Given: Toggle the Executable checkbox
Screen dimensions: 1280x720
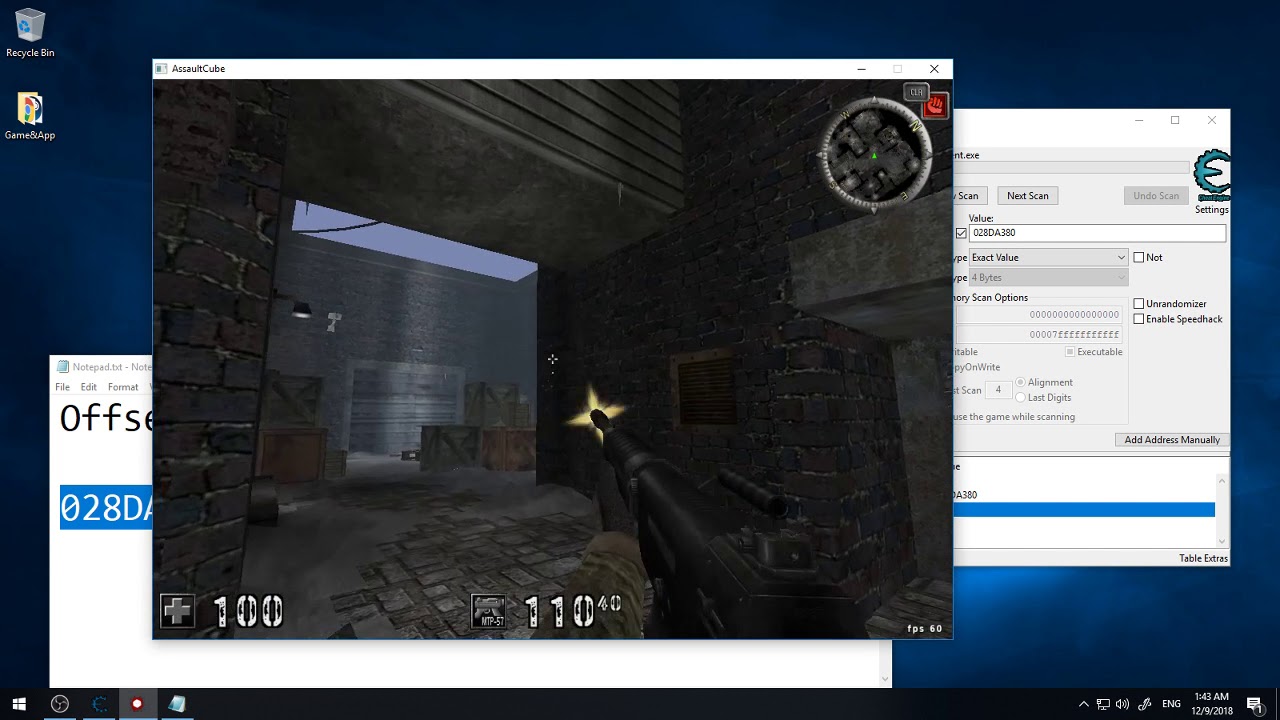Looking at the screenshot, I should coord(1070,352).
